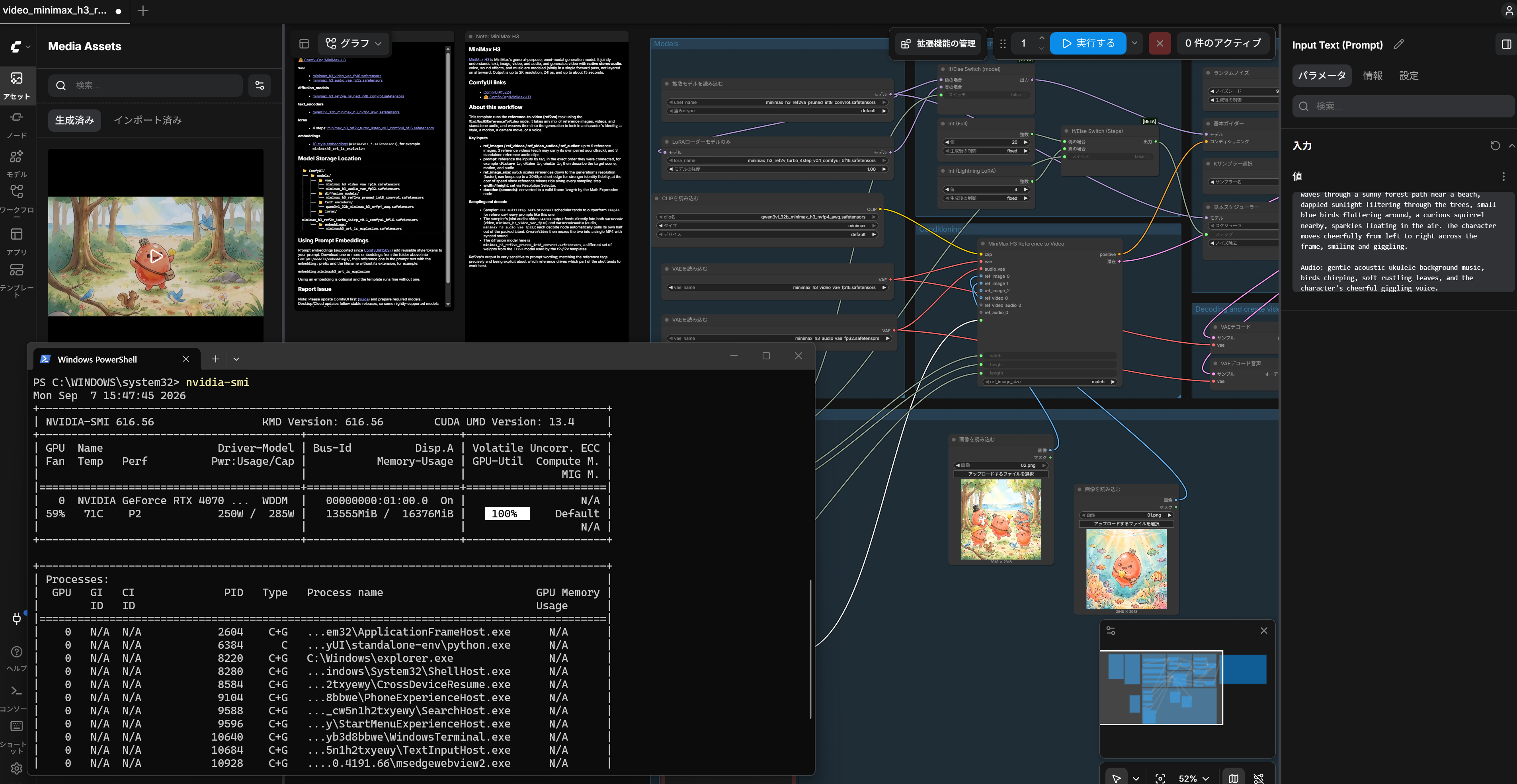Image resolution: width=1517 pixels, height=784 pixels.
Task: Click the 実行する run button
Action: click(1087, 43)
